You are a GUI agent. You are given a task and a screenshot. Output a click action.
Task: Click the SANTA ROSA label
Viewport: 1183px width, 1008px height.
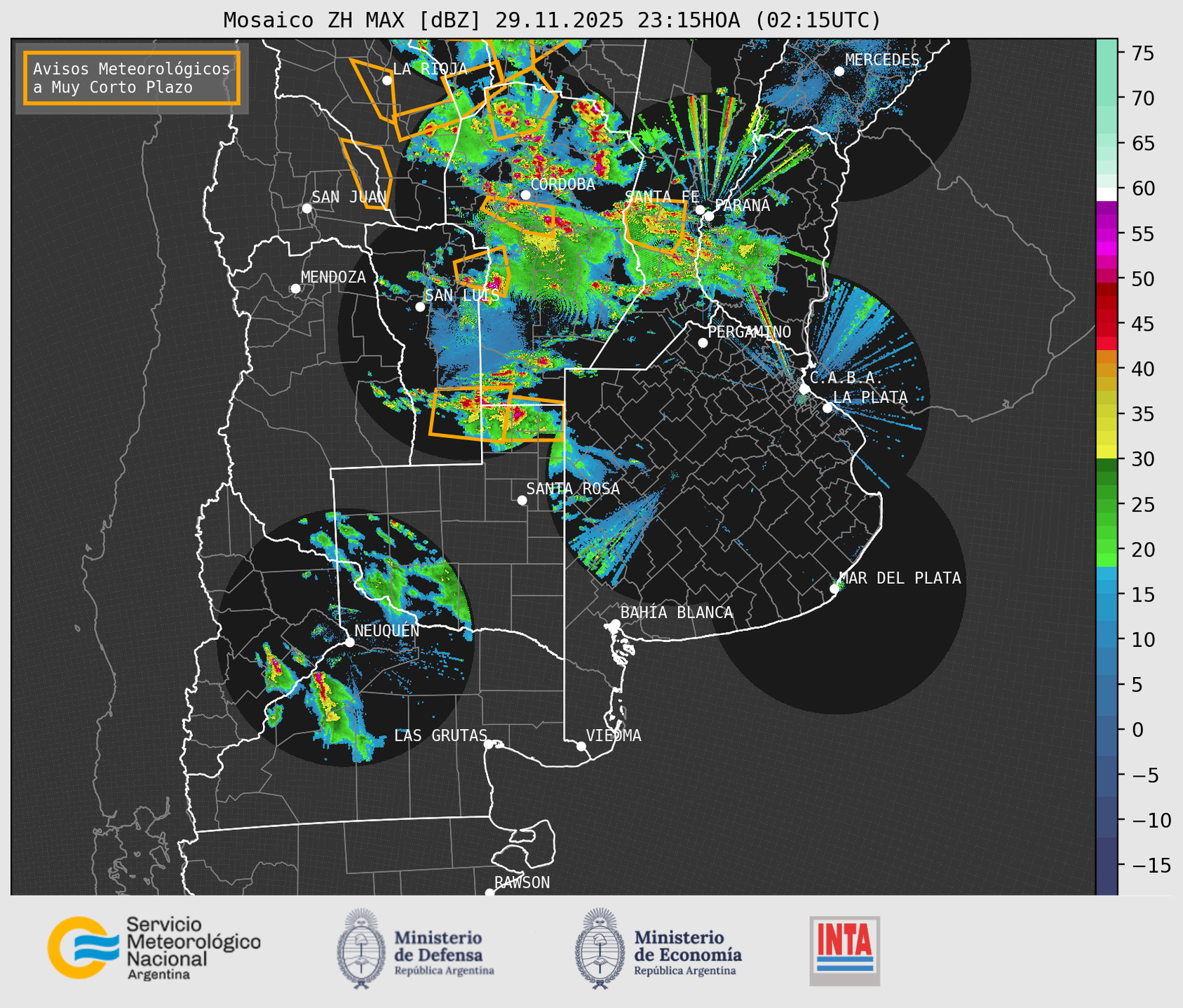point(573,489)
